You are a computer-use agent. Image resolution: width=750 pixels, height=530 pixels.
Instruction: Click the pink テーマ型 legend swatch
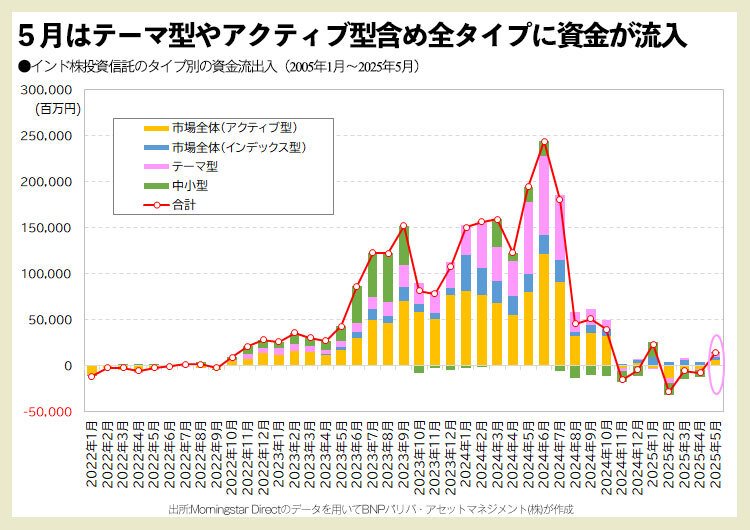[x=156, y=166]
